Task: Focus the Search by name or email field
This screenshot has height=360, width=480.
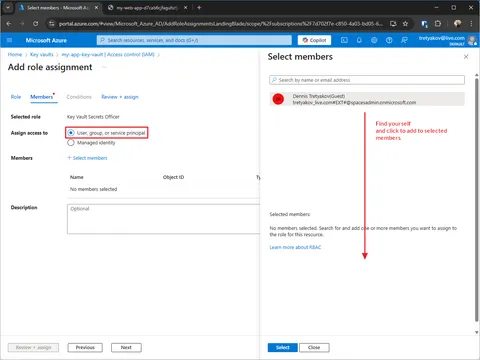Action: (x=367, y=80)
